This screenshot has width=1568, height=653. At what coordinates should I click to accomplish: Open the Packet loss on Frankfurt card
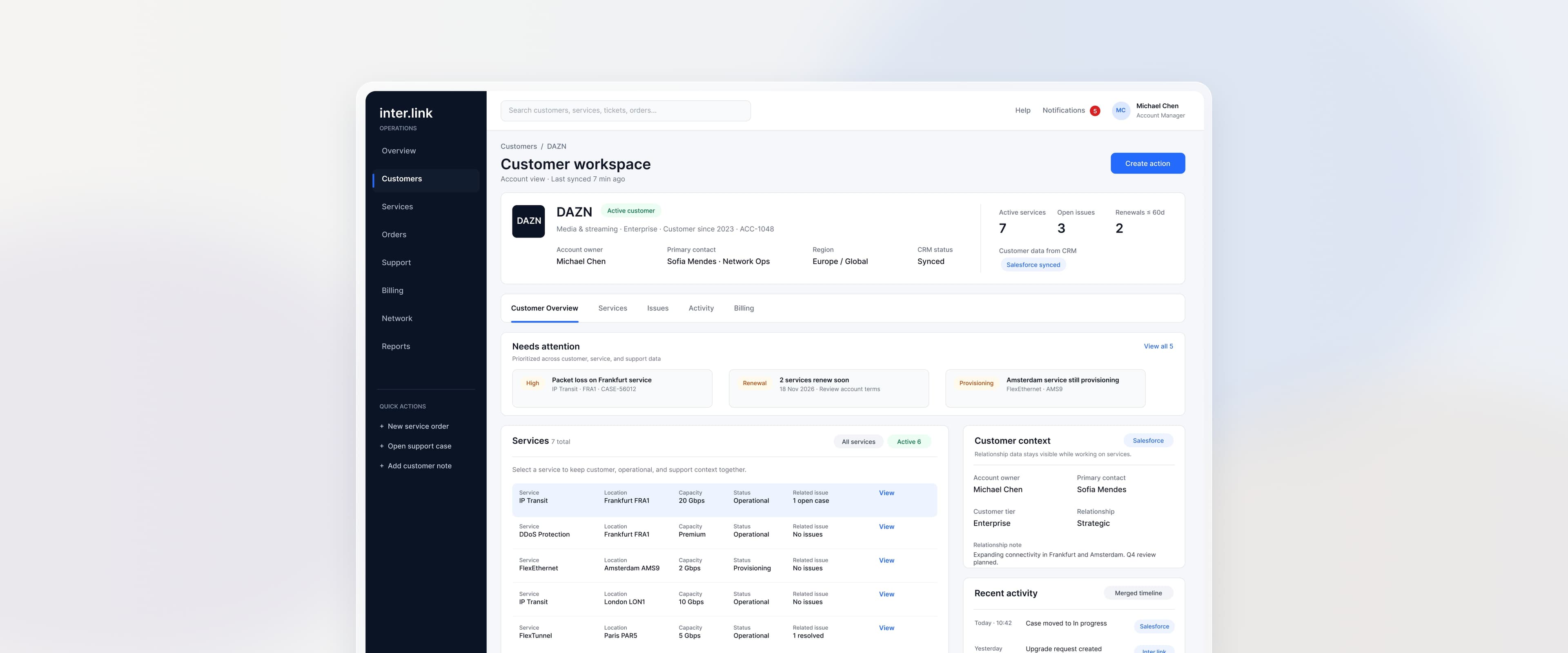[x=612, y=388]
